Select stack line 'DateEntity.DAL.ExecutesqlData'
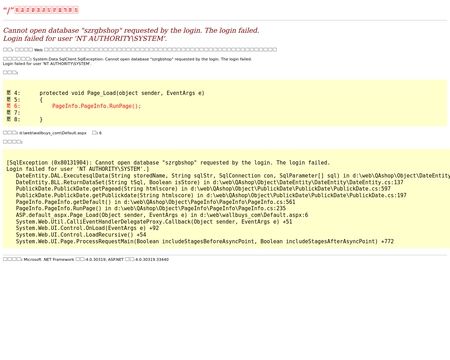450x360 pixels. pyautogui.click(x=233, y=176)
